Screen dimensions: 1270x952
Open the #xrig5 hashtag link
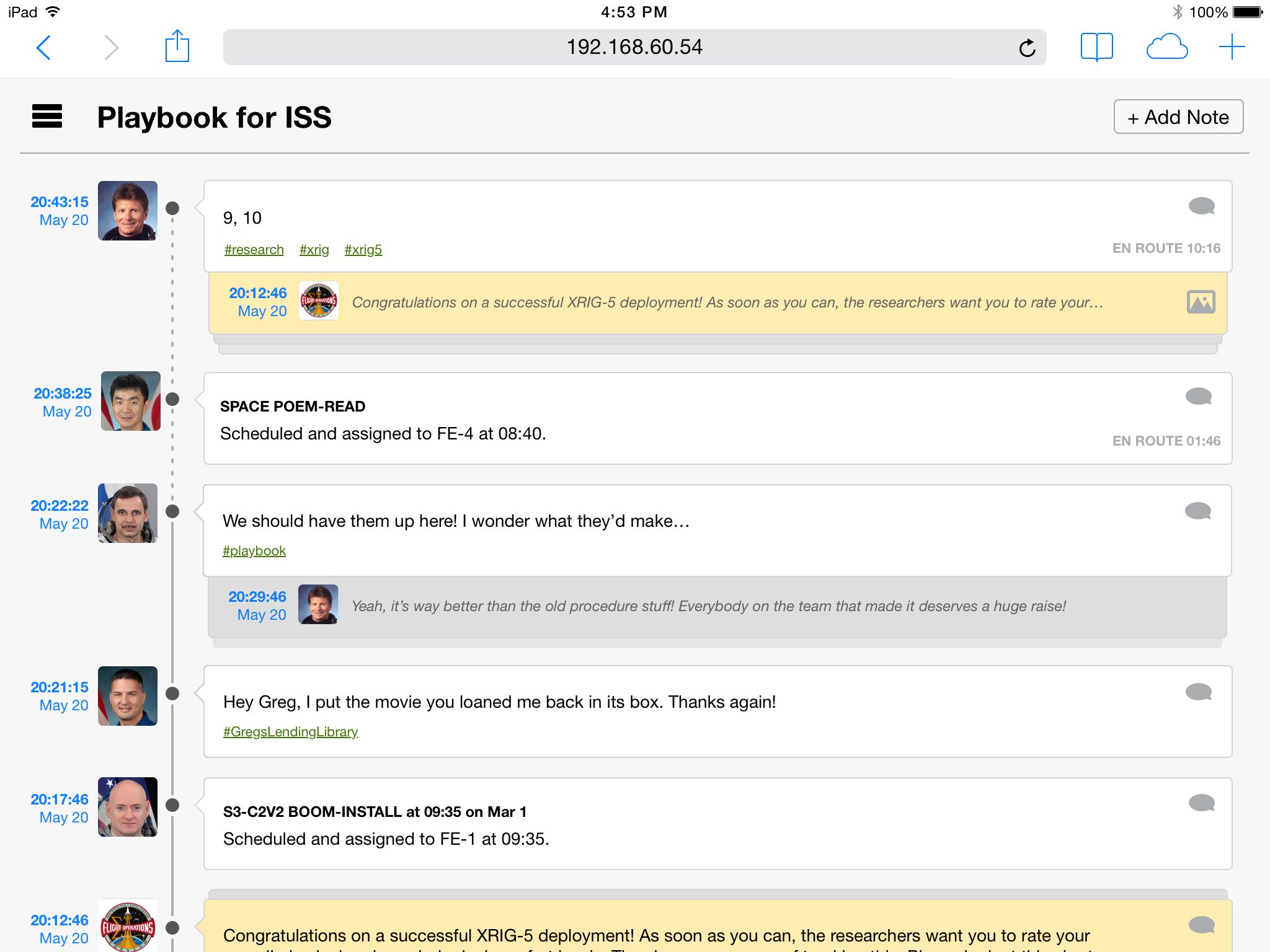pos(363,249)
